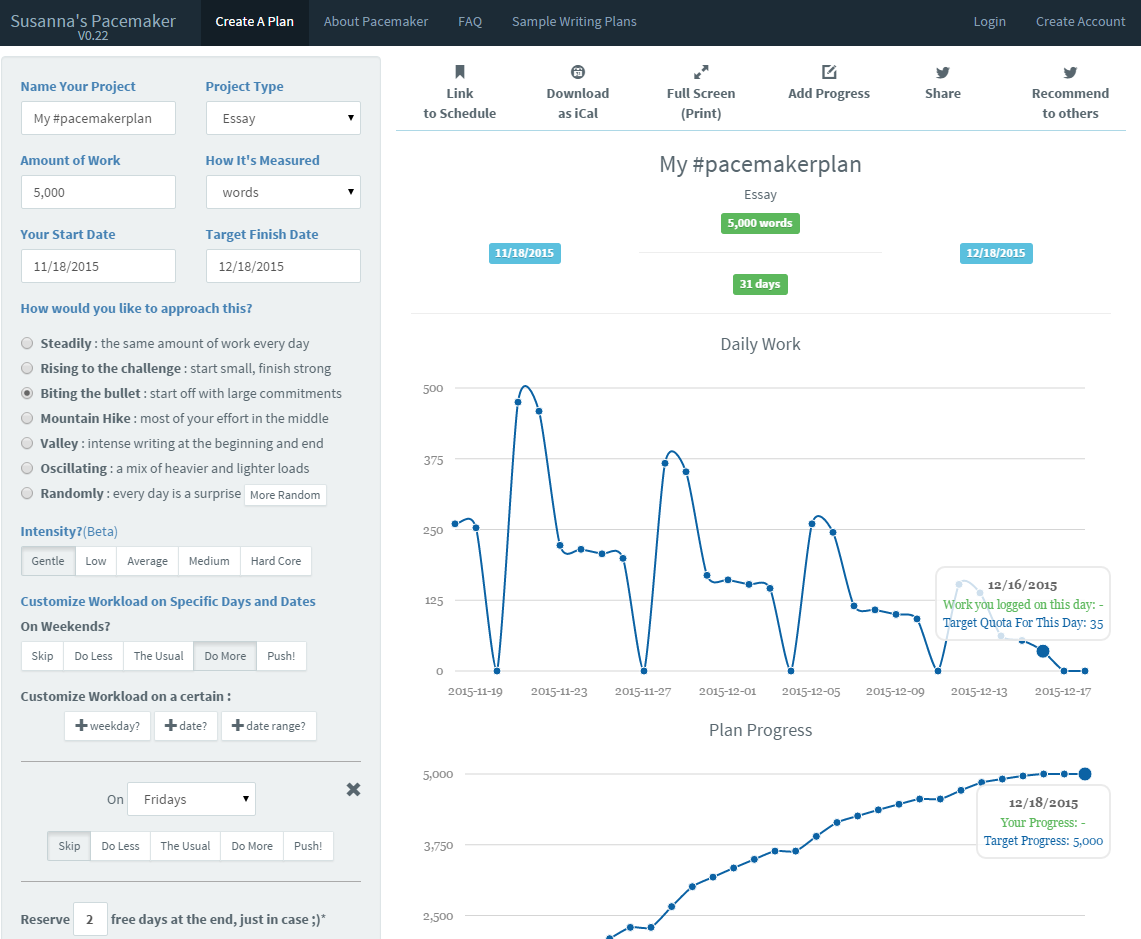Click the 31 days green badge

tap(760, 284)
